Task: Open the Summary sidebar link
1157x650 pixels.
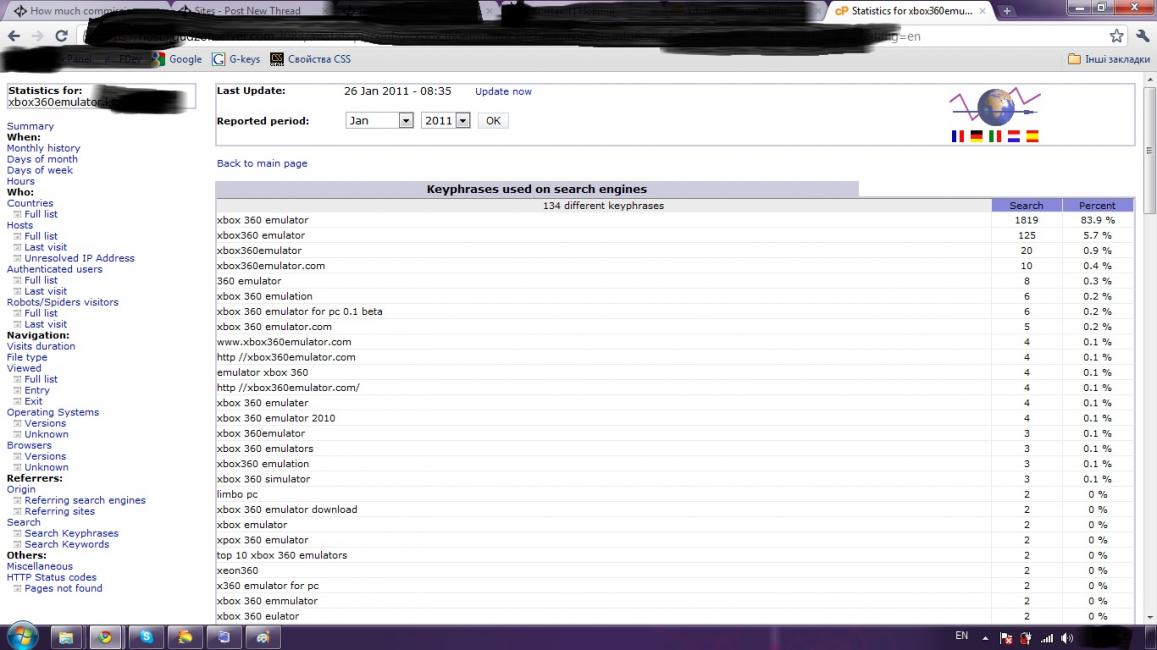Action: [x=30, y=126]
